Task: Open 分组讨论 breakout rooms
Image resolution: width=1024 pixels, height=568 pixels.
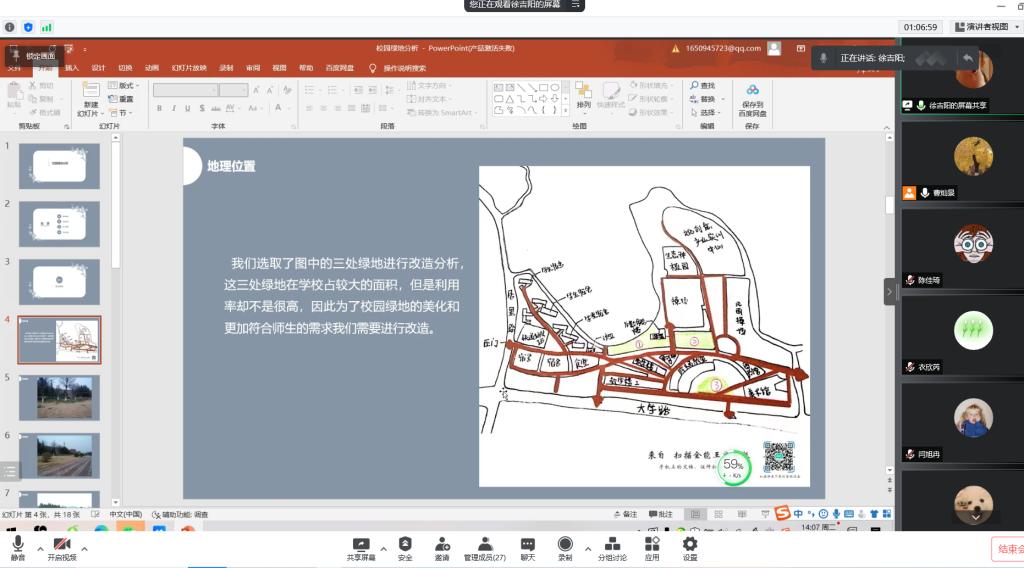Action: (612, 544)
